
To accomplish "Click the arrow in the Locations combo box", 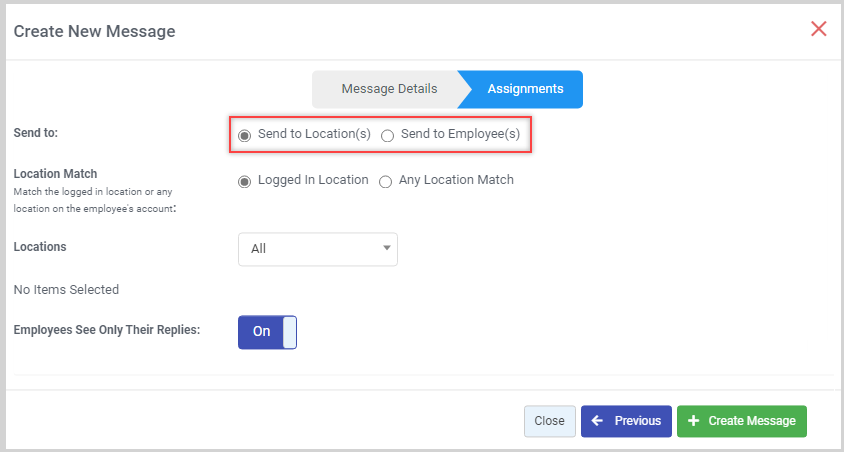I will point(386,249).
